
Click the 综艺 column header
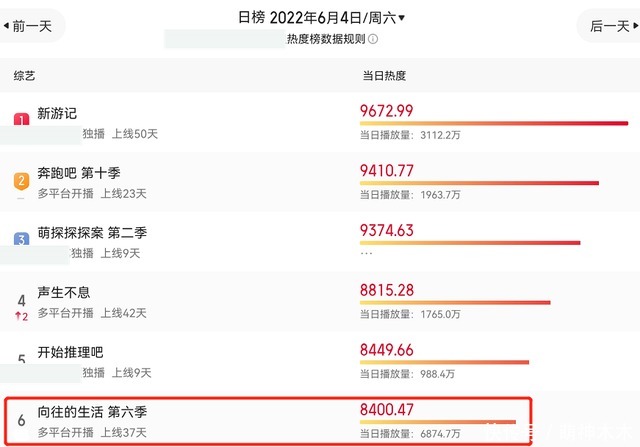coord(24,76)
